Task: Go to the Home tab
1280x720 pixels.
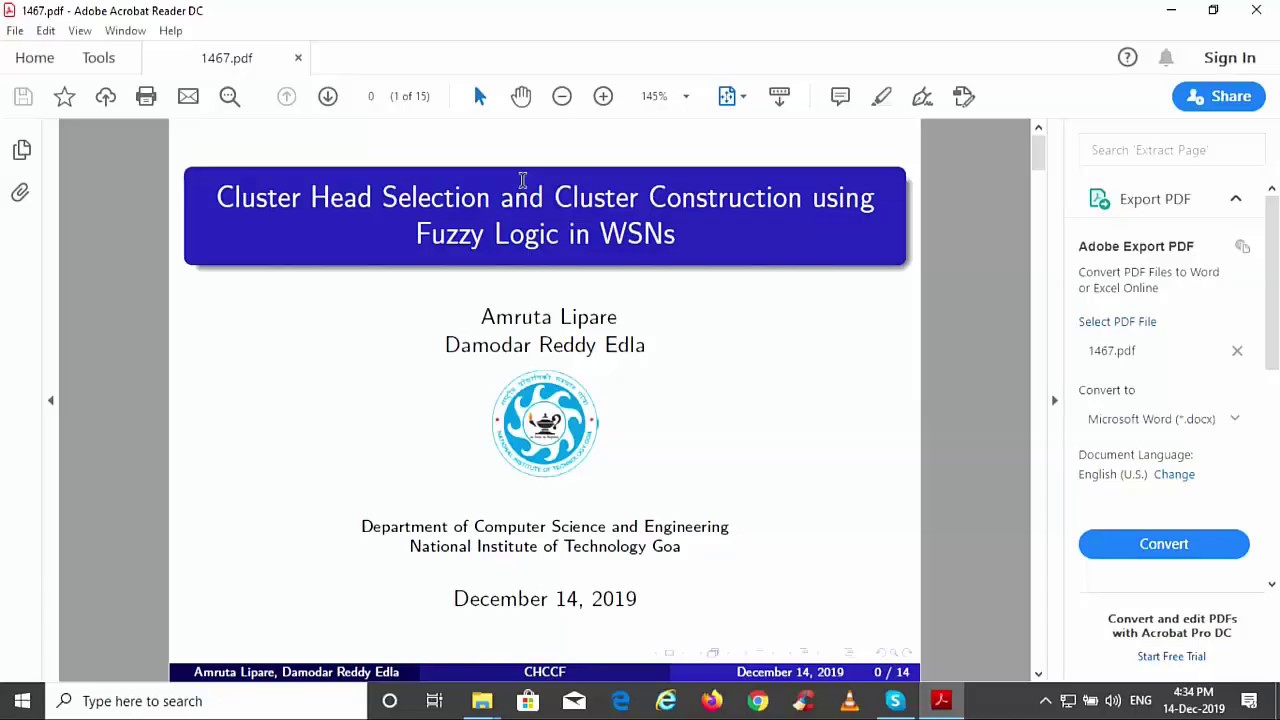Action: pos(35,58)
